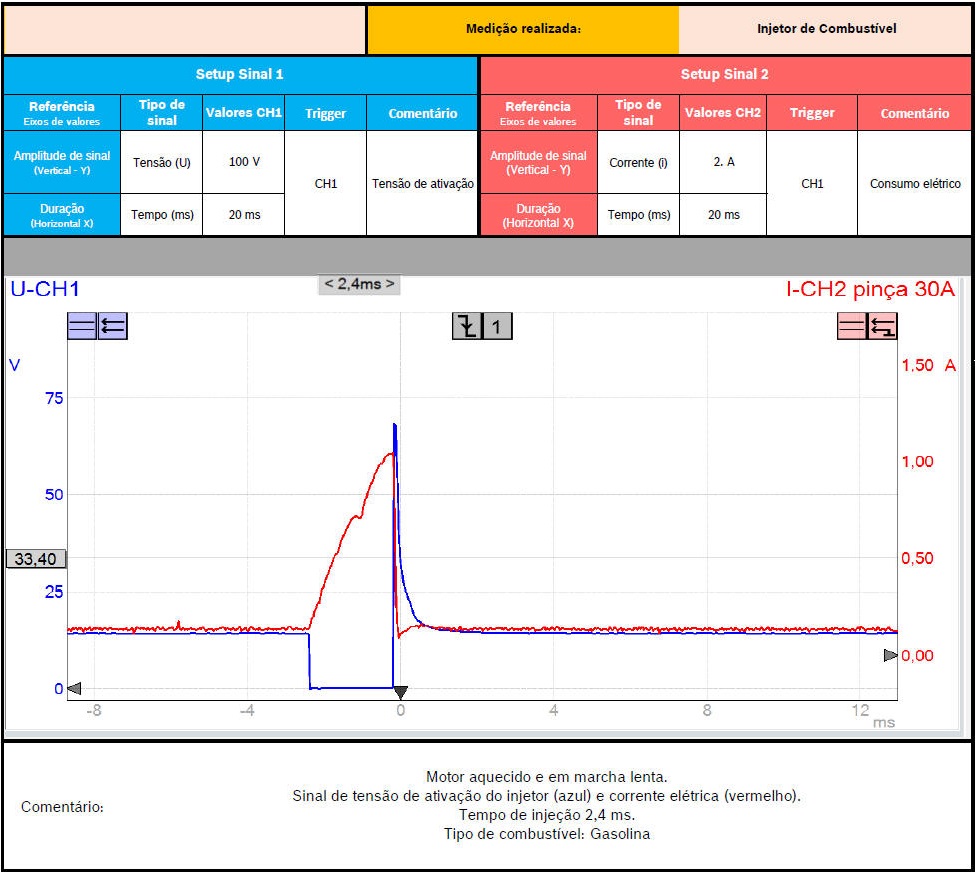This screenshot has width=977, height=873.
Task: Click trigger position marker at 0 ms
Action: [400, 692]
